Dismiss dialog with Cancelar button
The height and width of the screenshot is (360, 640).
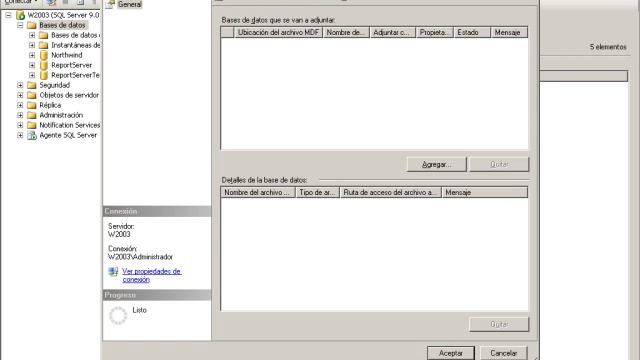[503, 353]
